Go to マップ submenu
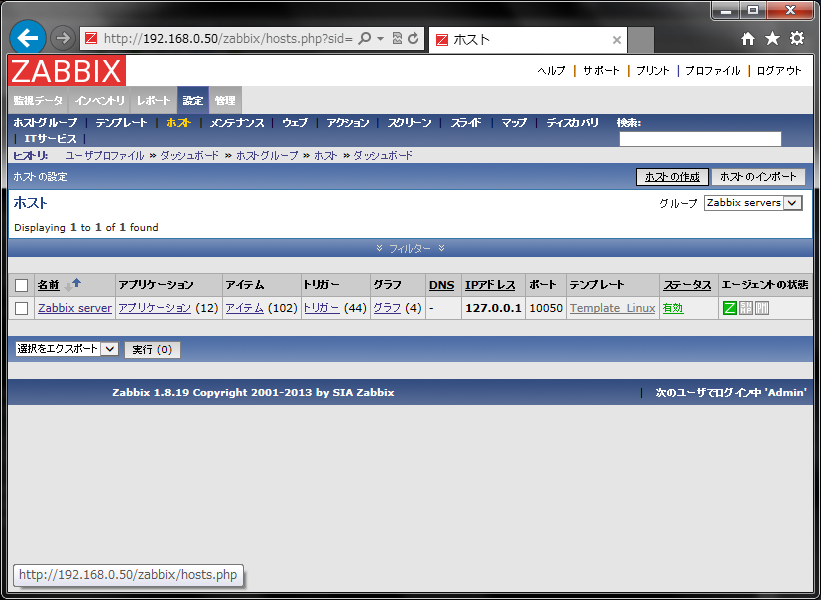 click(x=514, y=123)
